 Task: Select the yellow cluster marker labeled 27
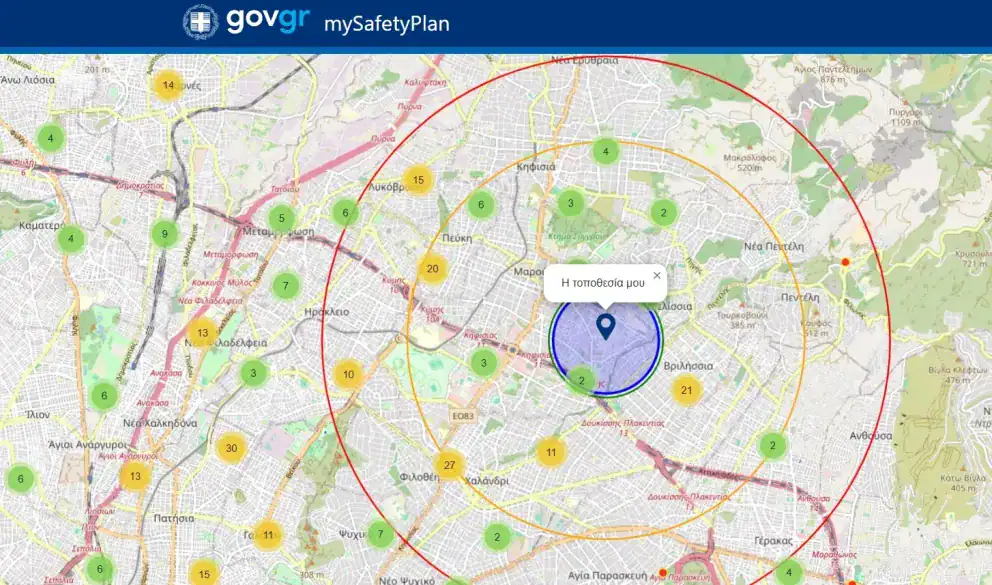449,465
